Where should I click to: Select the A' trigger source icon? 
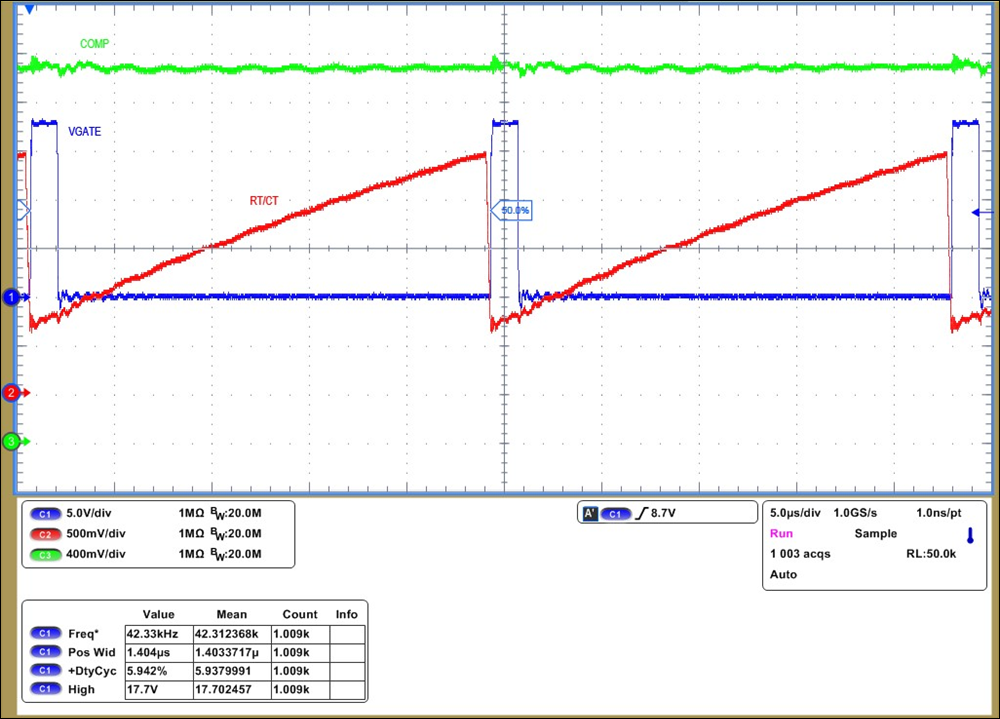point(592,512)
